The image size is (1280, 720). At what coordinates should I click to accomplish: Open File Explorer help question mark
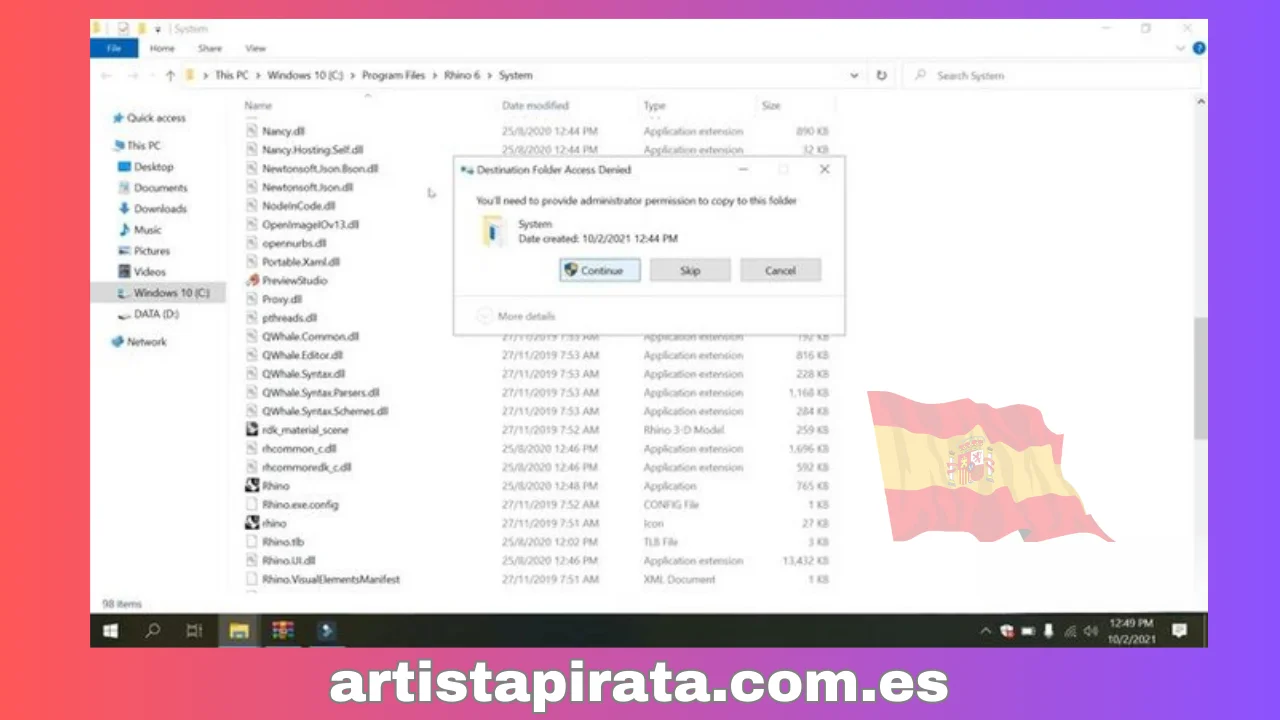1198,48
